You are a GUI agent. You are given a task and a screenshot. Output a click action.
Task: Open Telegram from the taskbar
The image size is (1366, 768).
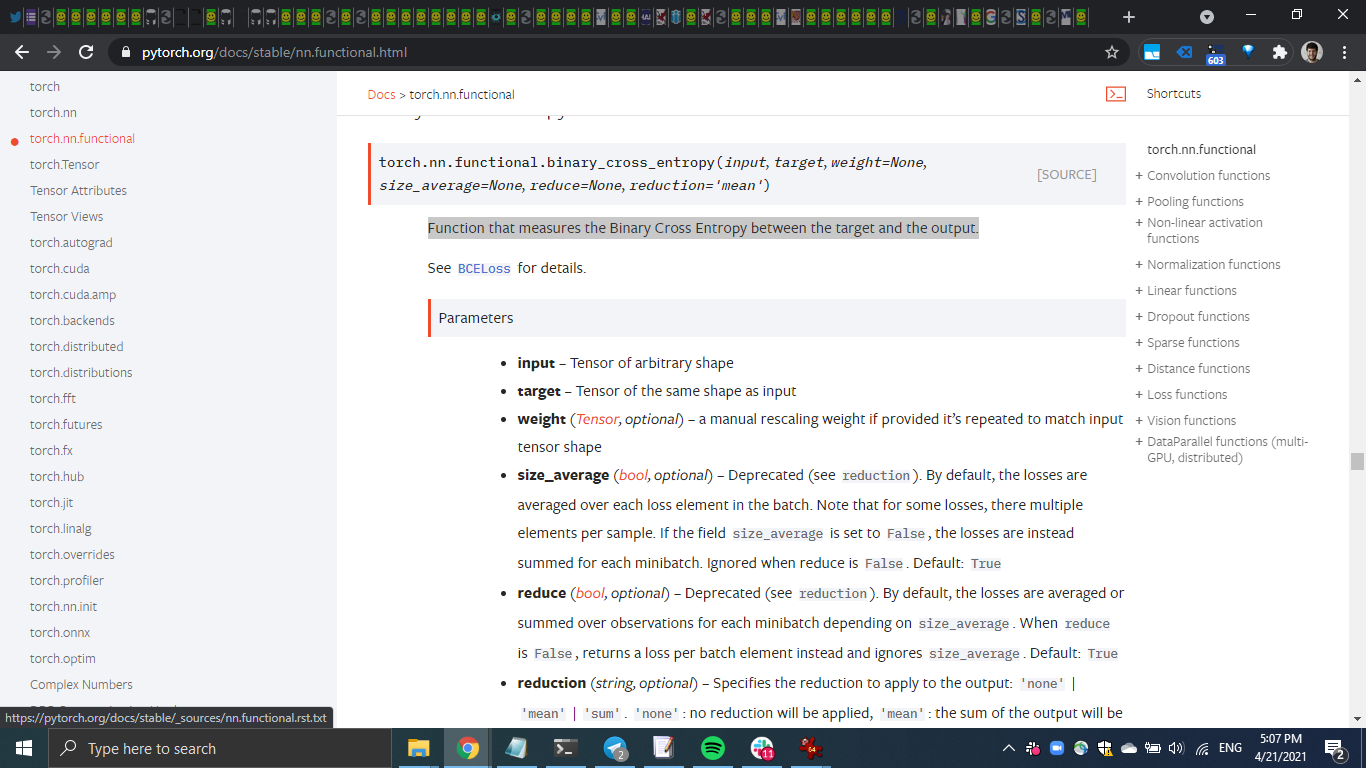(x=613, y=748)
